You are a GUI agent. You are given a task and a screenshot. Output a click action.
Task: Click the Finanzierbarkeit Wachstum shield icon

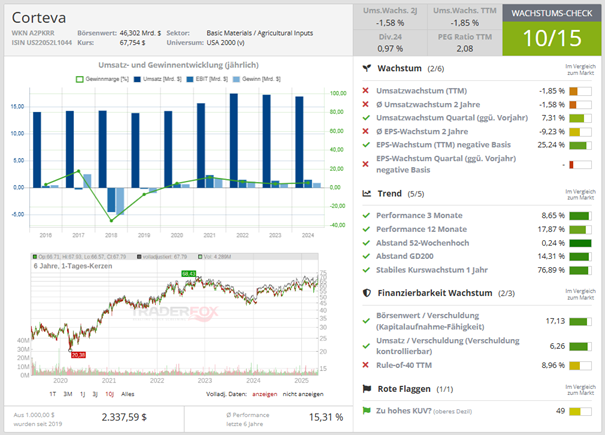click(x=367, y=293)
